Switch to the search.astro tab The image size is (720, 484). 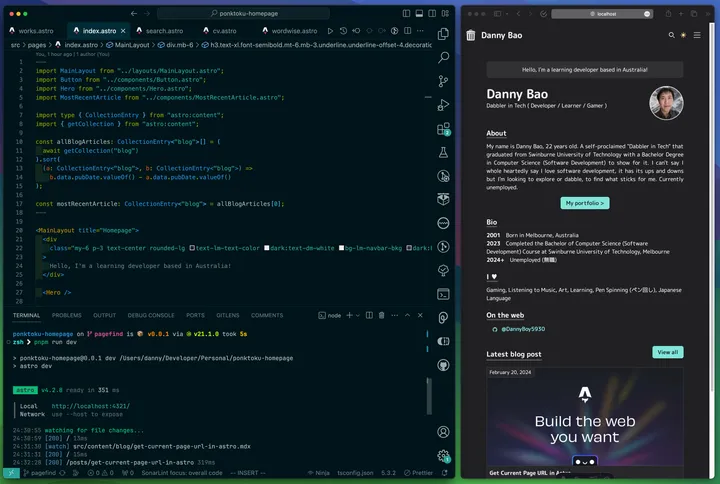point(160,31)
